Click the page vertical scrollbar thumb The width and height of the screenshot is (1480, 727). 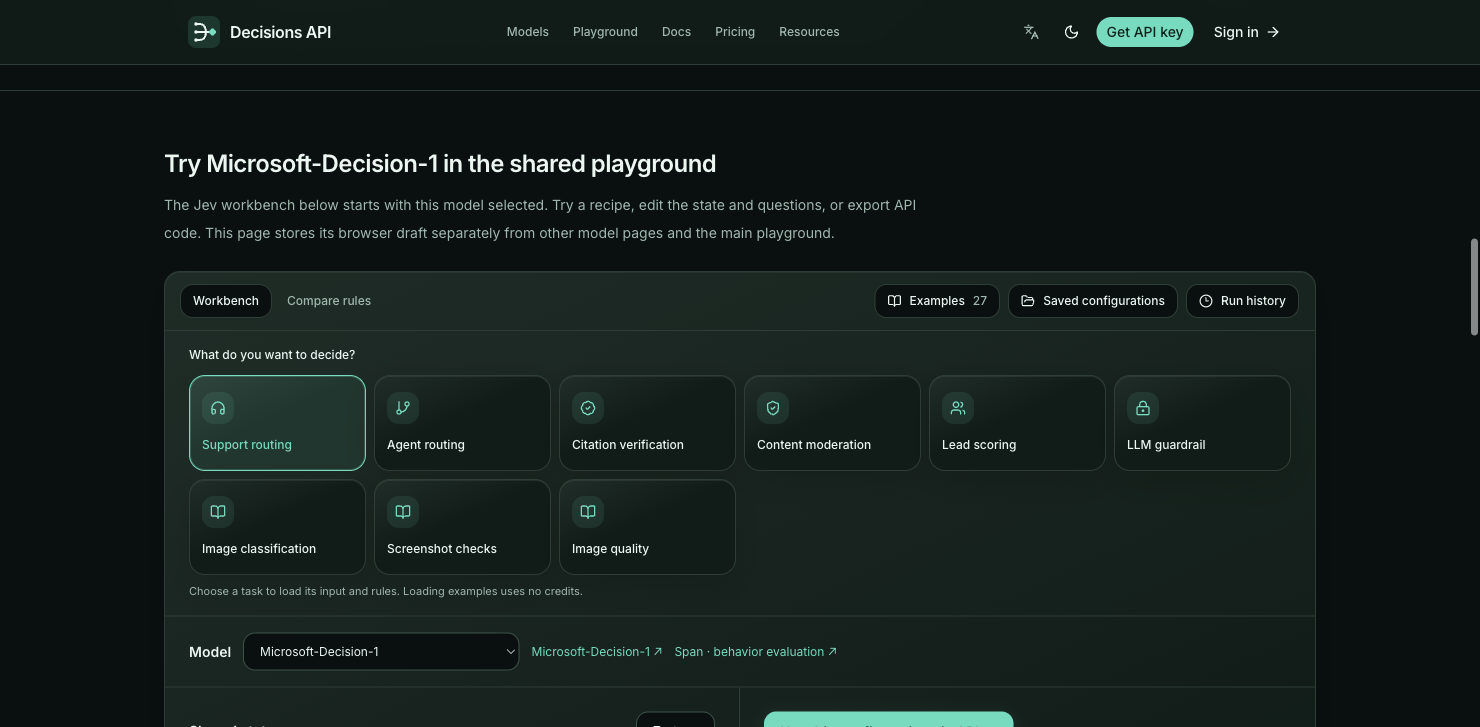click(1473, 287)
